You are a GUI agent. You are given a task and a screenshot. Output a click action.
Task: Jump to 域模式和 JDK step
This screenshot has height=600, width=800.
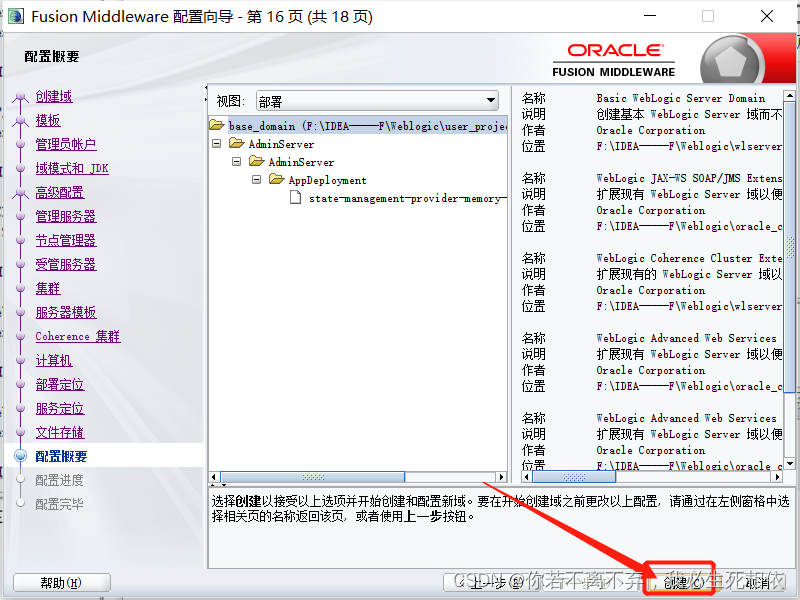coord(72,168)
